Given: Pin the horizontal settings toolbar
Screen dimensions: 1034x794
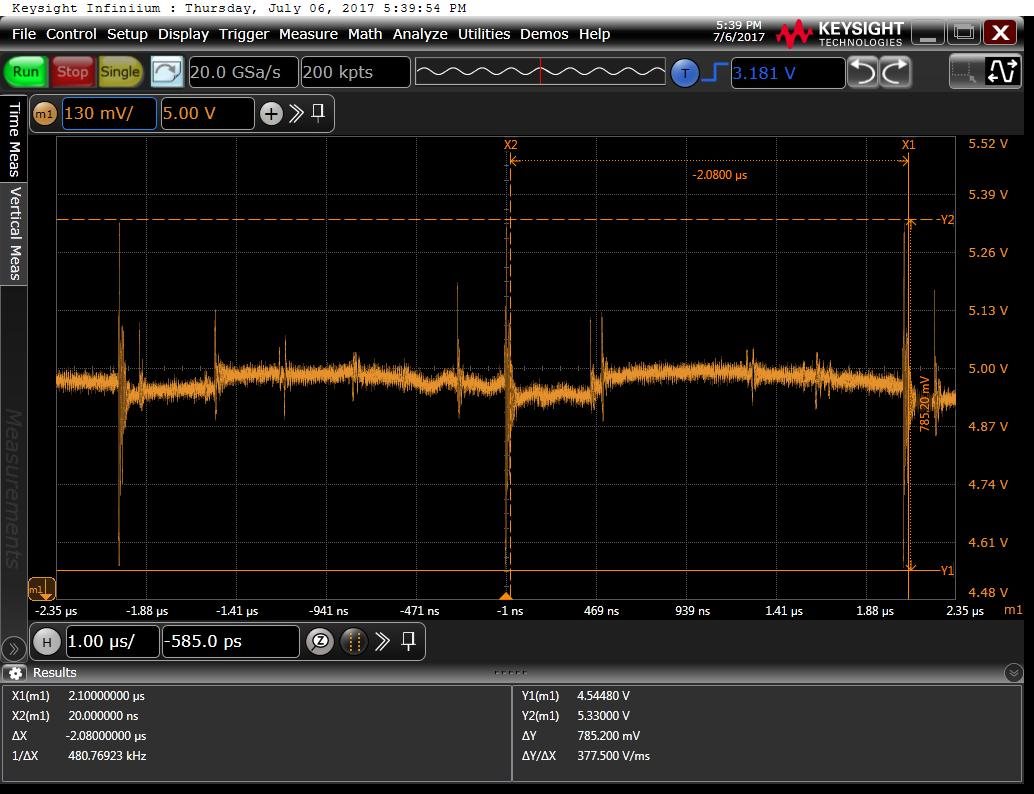Looking at the screenshot, I should pyautogui.click(x=409, y=640).
